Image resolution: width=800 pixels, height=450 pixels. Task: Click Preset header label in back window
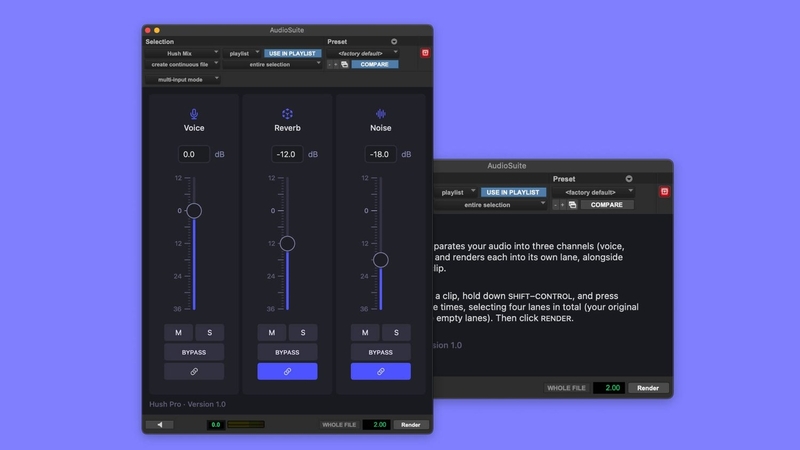point(564,179)
